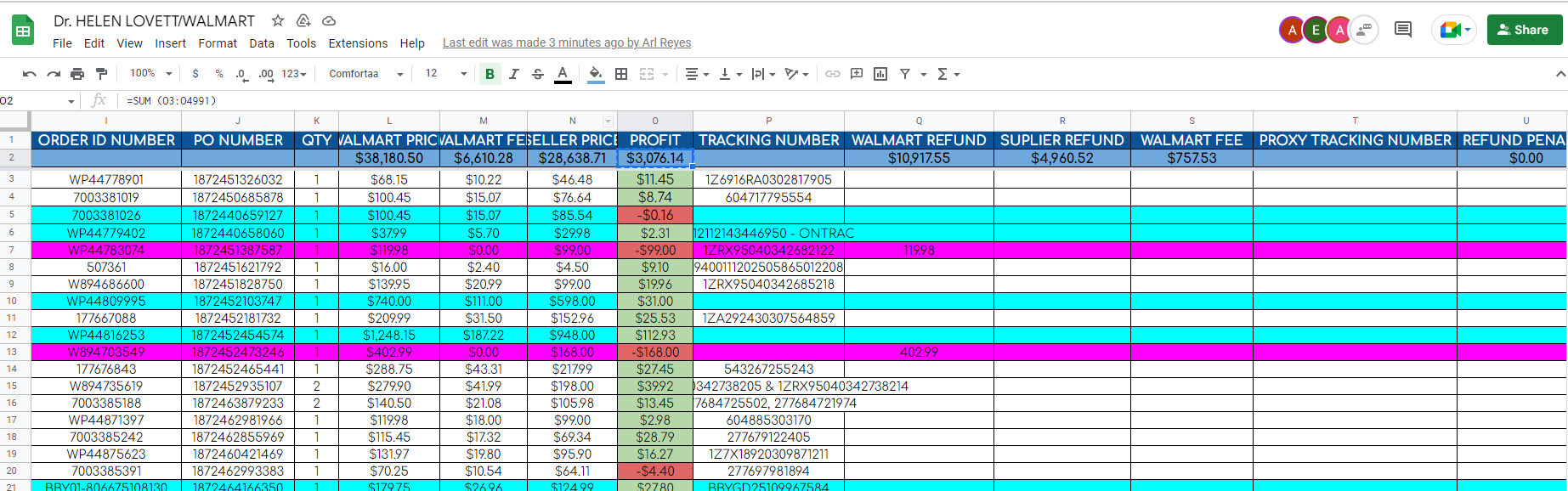1568x491 pixels.
Task: Click the Insert comment icon
Action: (x=857, y=74)
